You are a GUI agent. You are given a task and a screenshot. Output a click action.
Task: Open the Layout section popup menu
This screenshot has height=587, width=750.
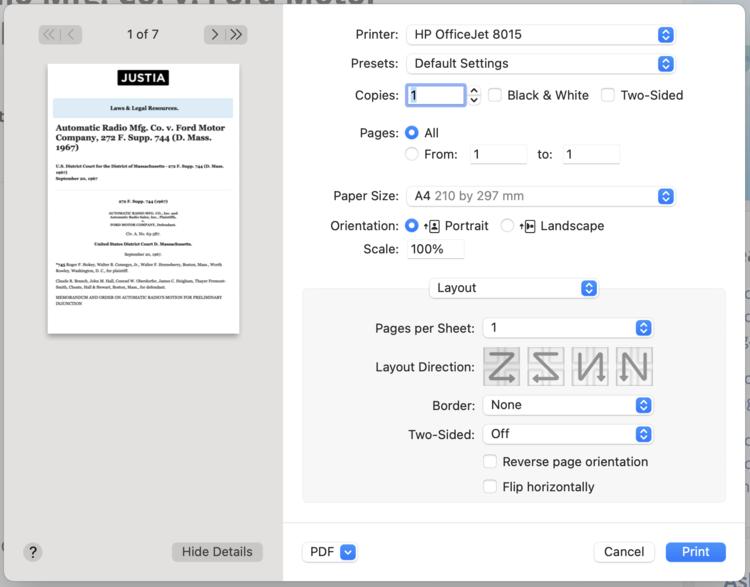(514, 288)
